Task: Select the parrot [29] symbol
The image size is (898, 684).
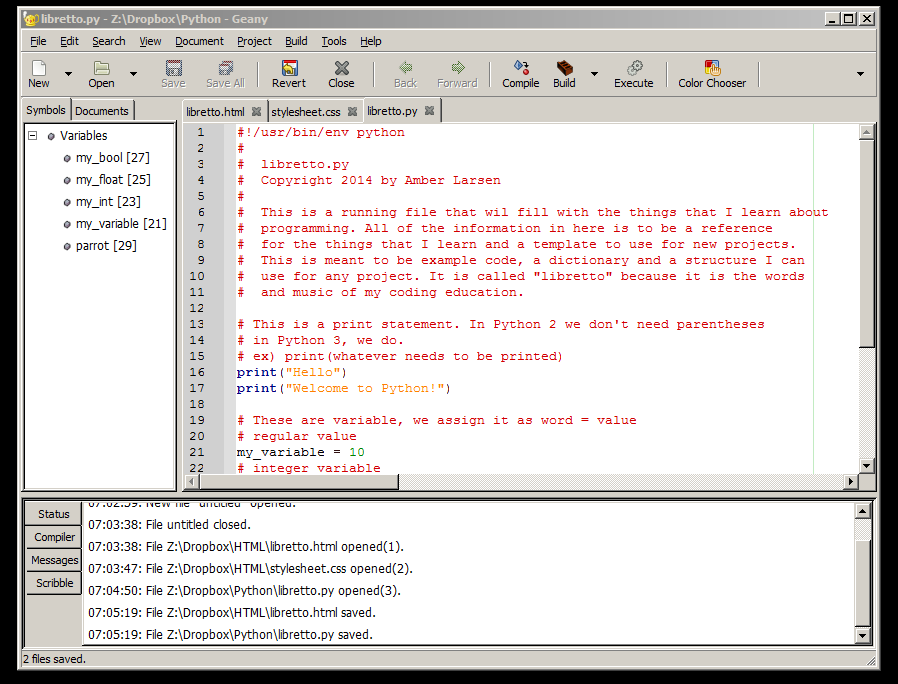Action: click(x=106, y=246)
